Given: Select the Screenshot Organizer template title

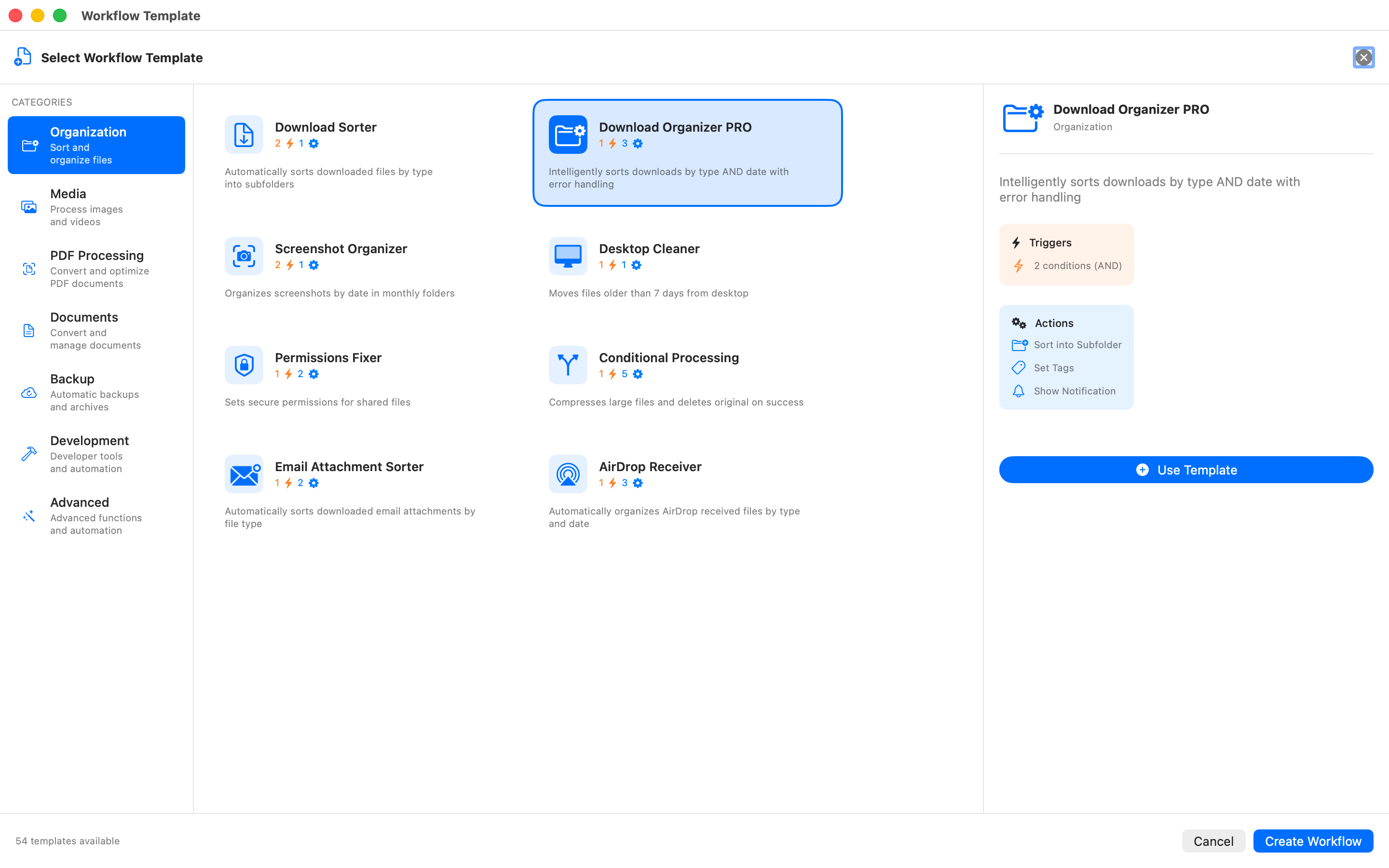Looking at the screenshot, I should 341,248.
